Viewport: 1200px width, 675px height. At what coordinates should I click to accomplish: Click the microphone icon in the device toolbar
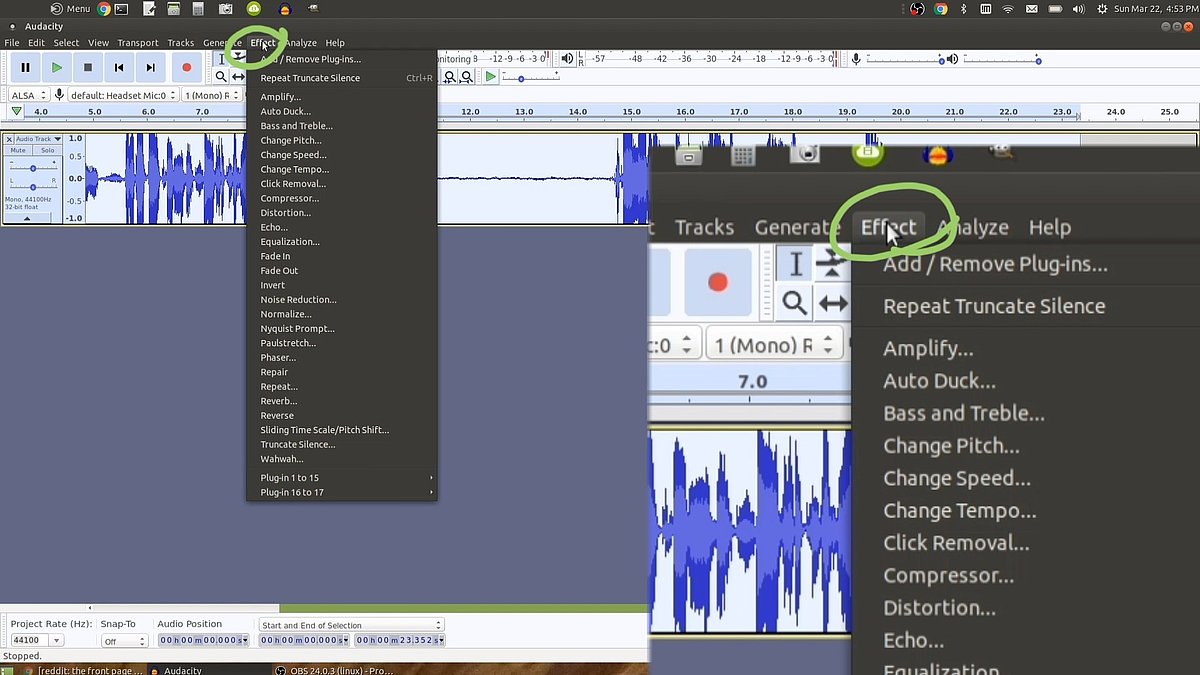(x=59, y=95)
